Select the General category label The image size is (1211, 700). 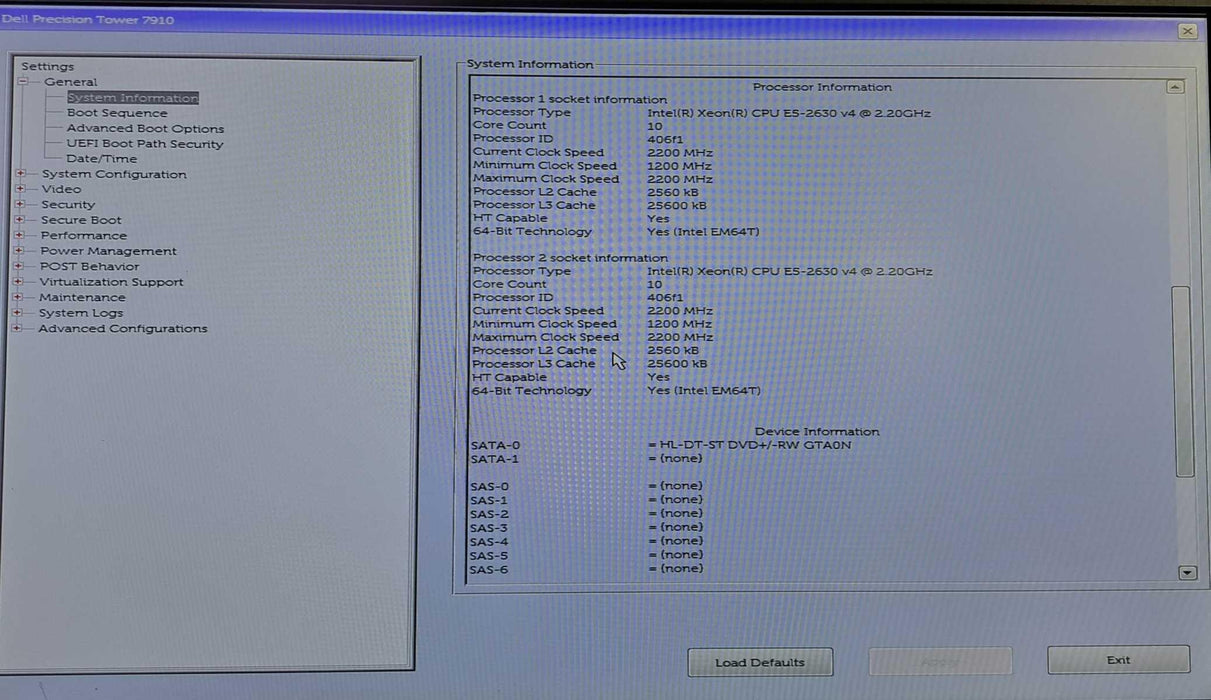[x=70, y=82]
